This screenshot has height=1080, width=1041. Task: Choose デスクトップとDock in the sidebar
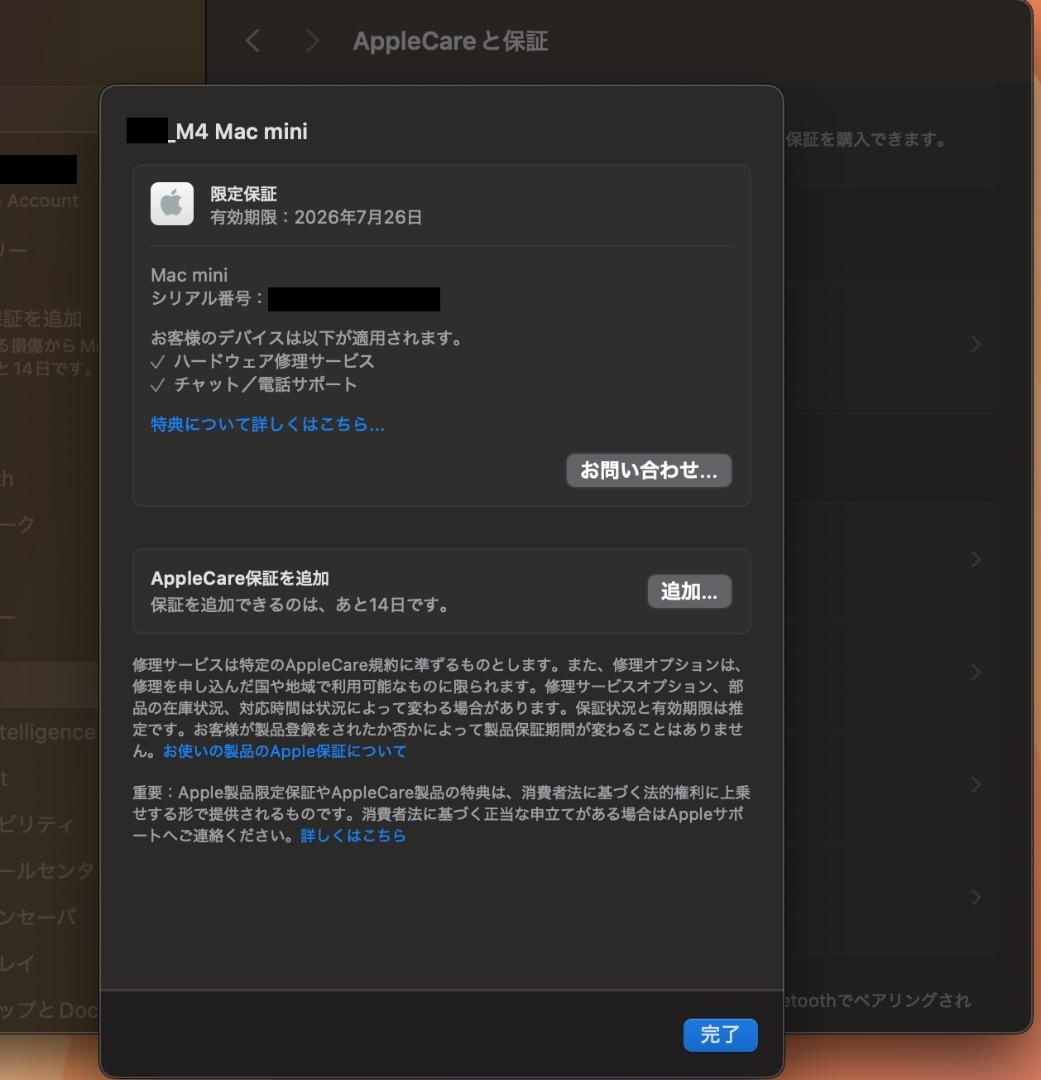click(x=48, y=1010)
